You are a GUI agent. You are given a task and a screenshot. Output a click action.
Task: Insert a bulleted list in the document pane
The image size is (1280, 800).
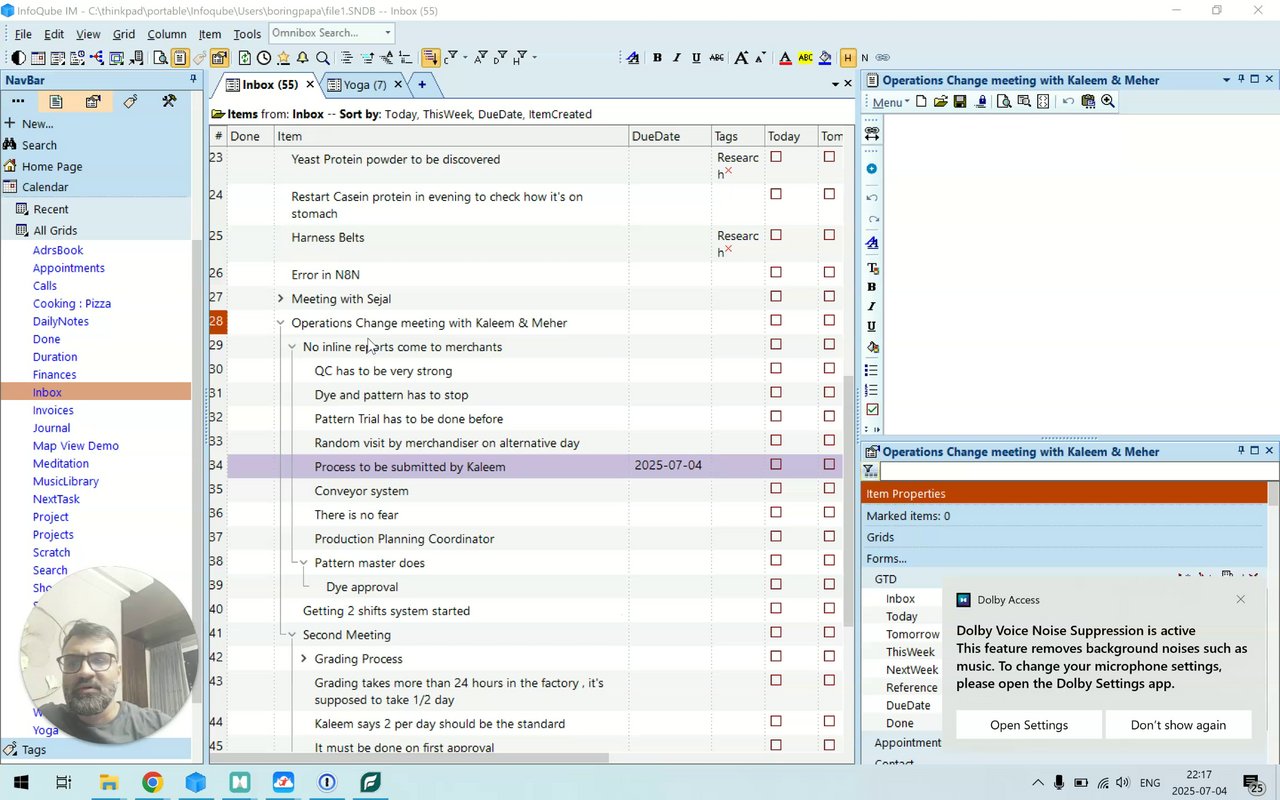coord(872,370)
